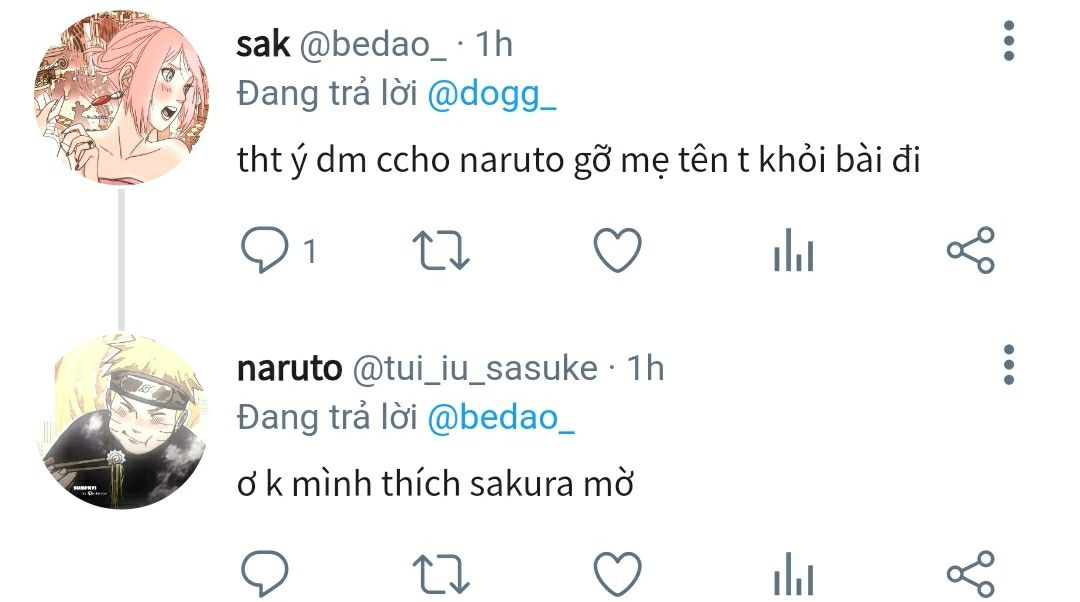Click the display name sak
1080x602 pixels.
[263, 44]
